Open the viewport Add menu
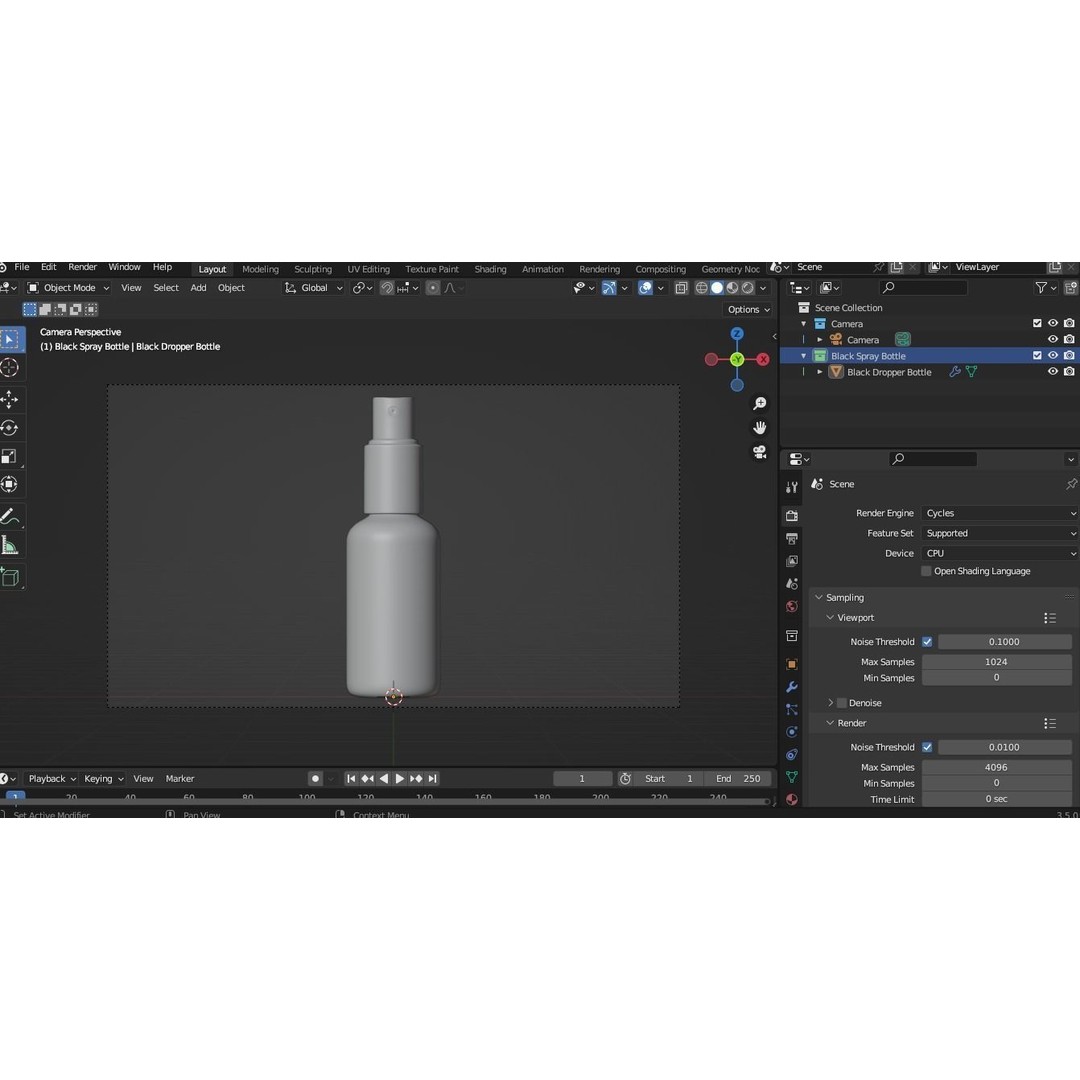The width and height of the screenshot is (1080, 1080). tap(198, 288)
